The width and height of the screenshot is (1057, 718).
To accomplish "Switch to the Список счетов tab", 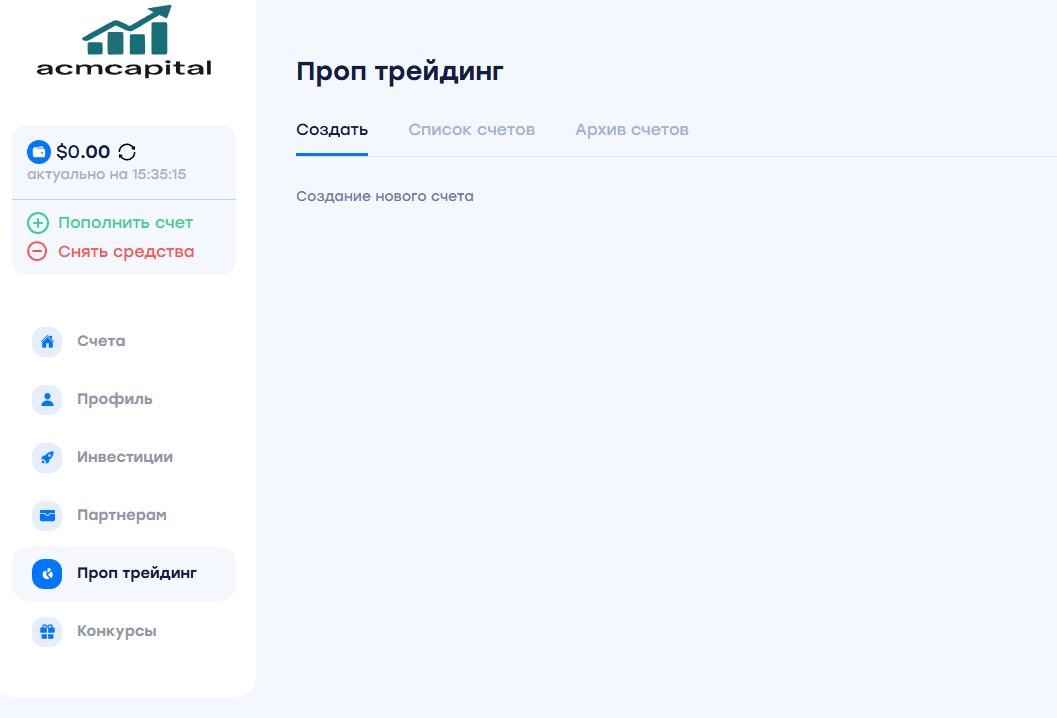I will pos(471,129).
